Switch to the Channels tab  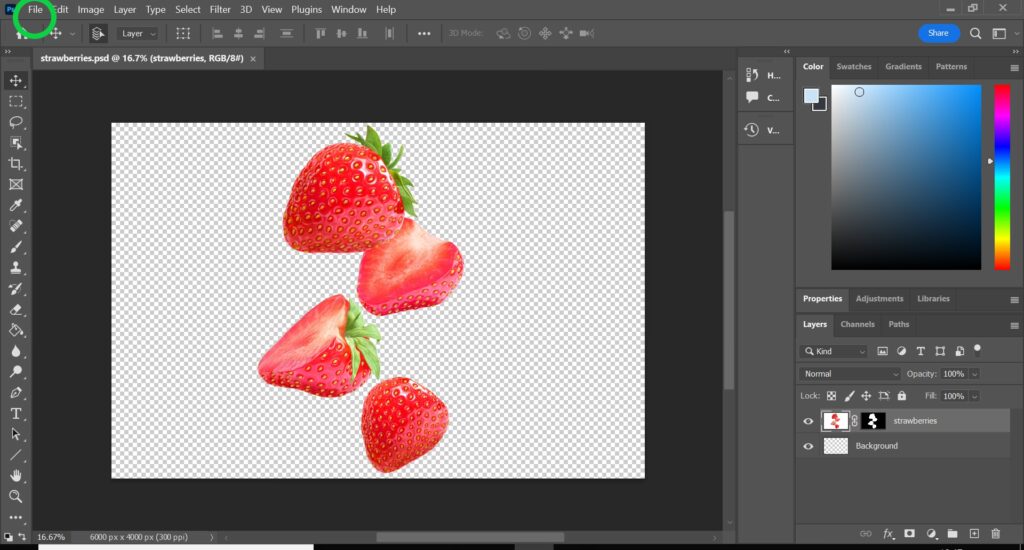857,324
